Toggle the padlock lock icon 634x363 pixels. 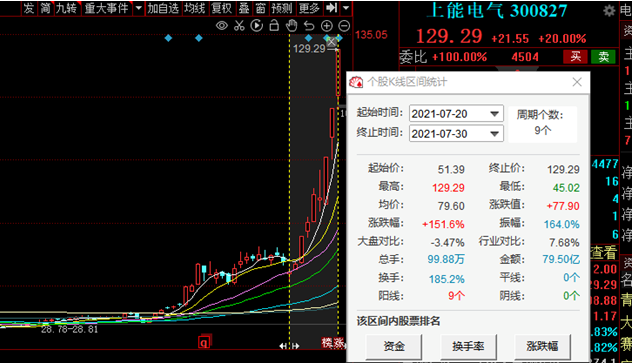(x=274, y=26)
